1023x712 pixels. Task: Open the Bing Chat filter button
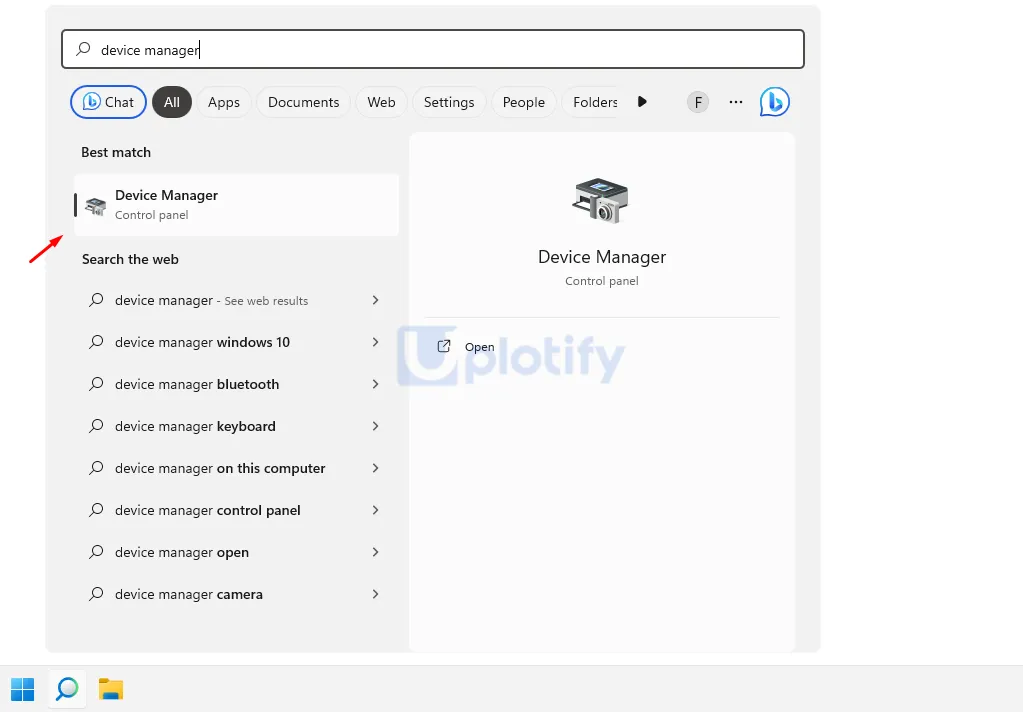pyautogui.click(x=108, y=102)
